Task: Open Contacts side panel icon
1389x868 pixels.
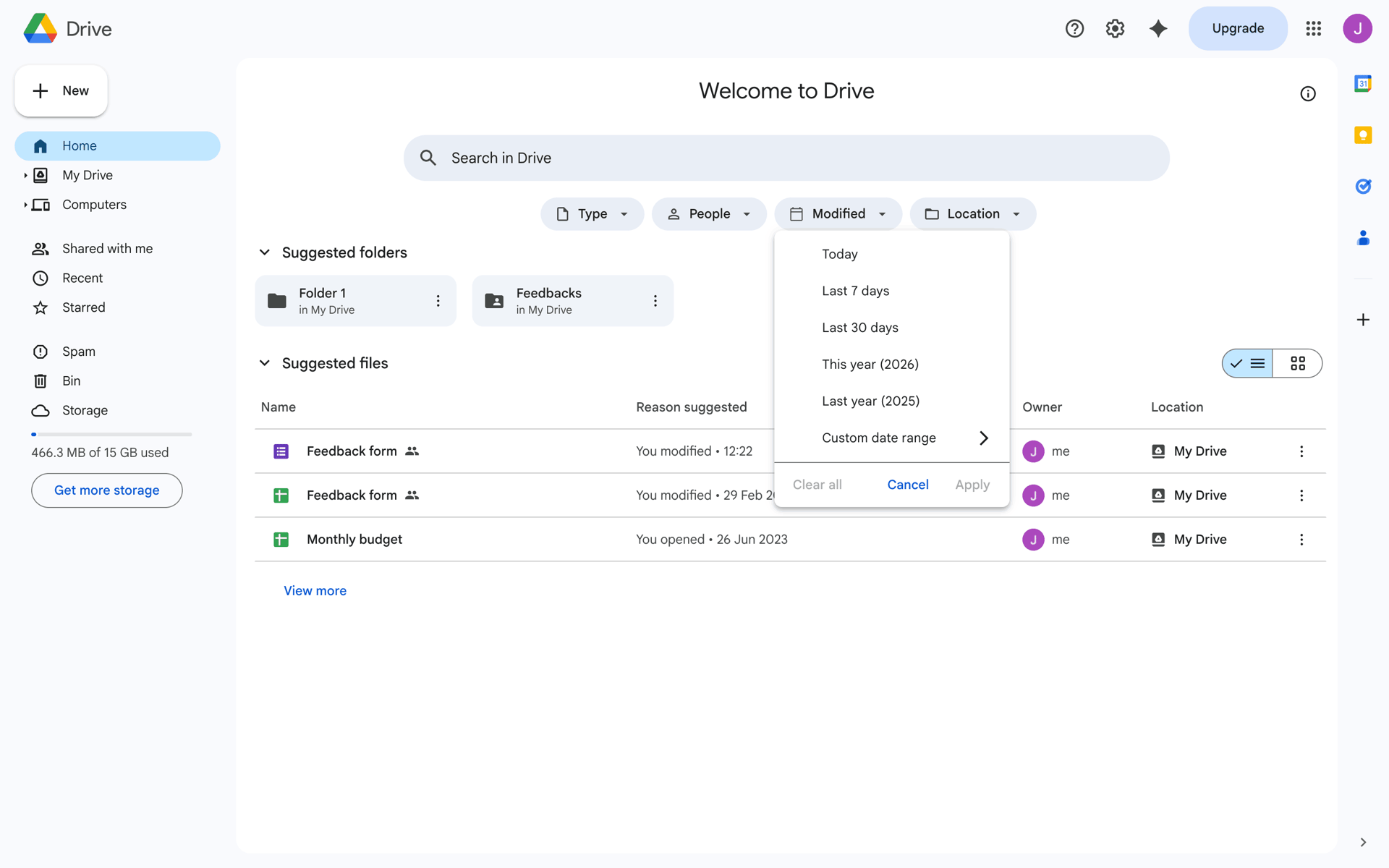Action: pos(1363,237)
